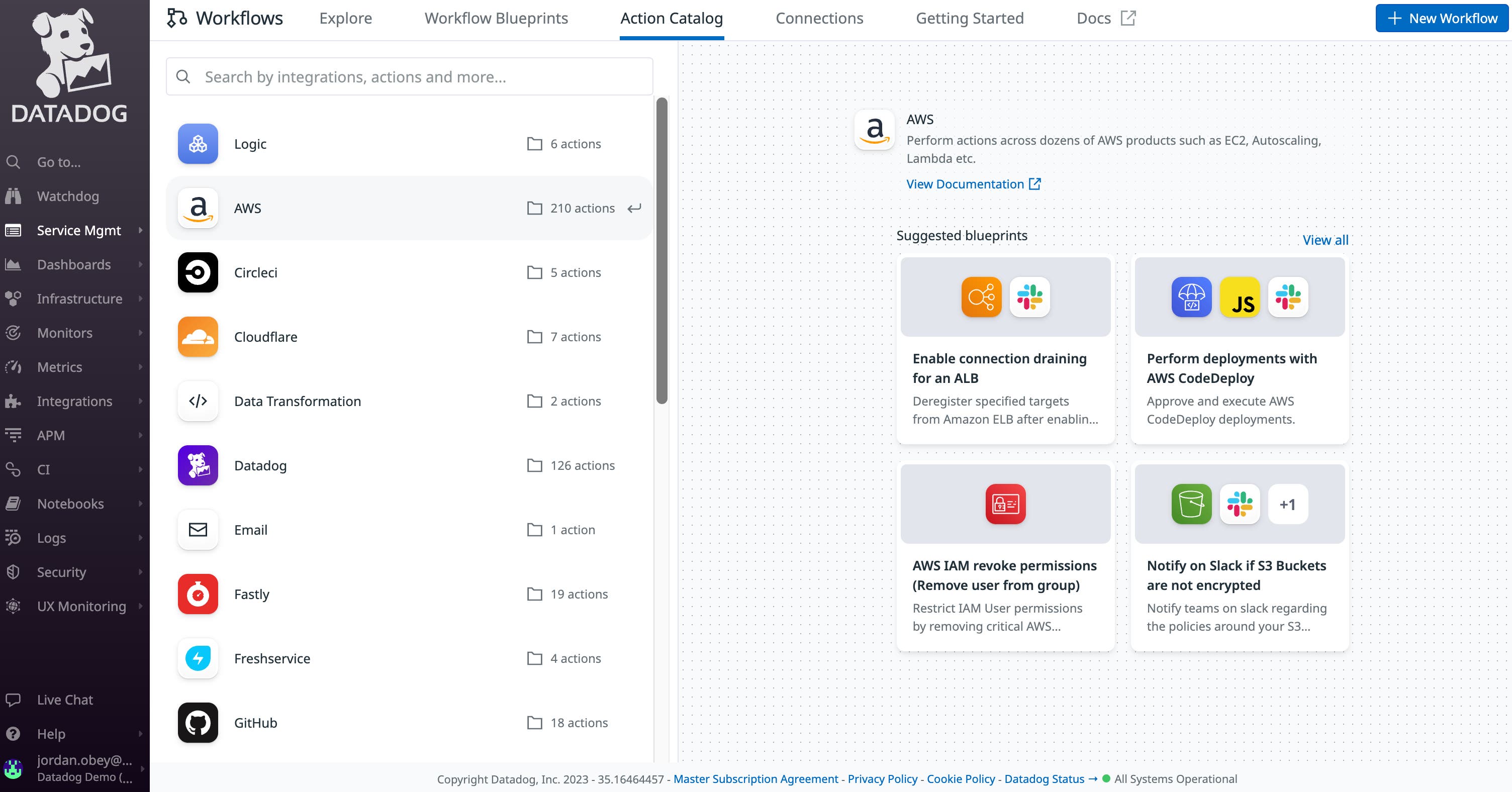Switch to the Connections tab

[x=819, y=18]
